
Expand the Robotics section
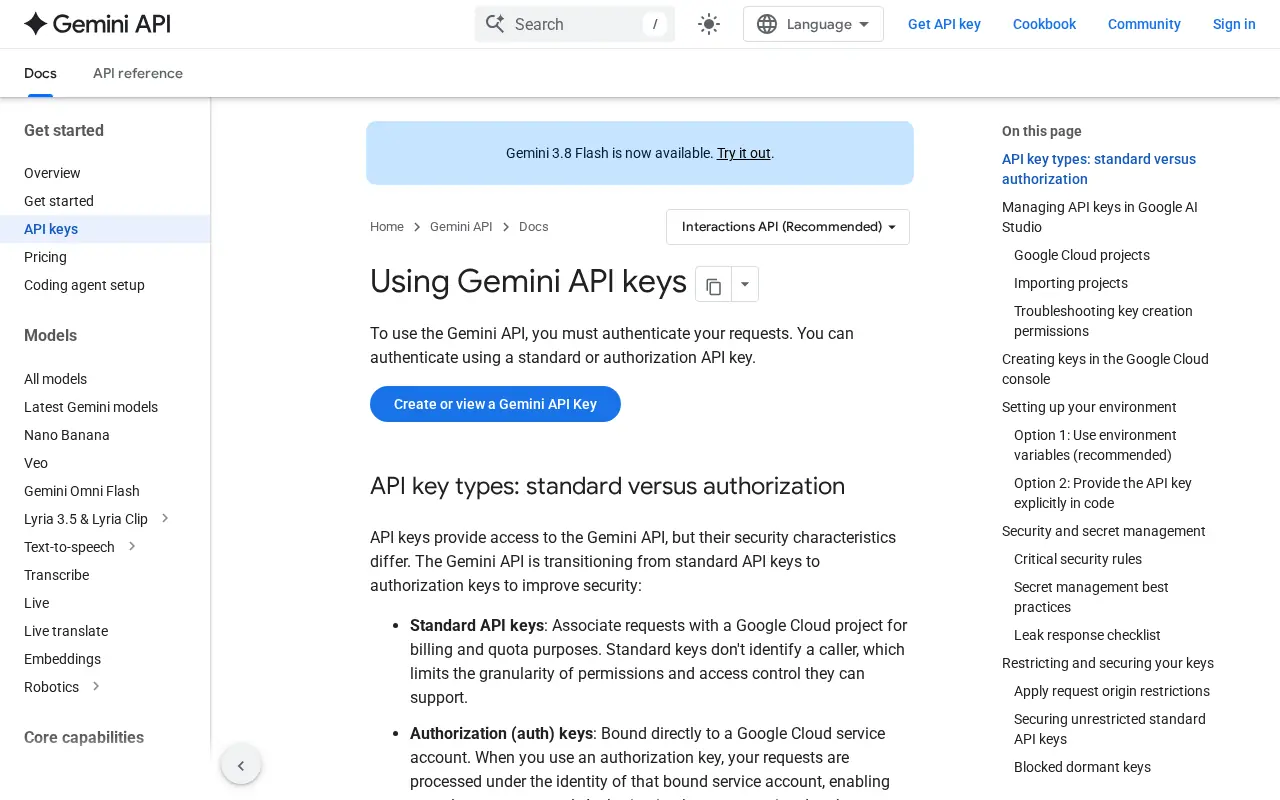(x=96, y=686)
